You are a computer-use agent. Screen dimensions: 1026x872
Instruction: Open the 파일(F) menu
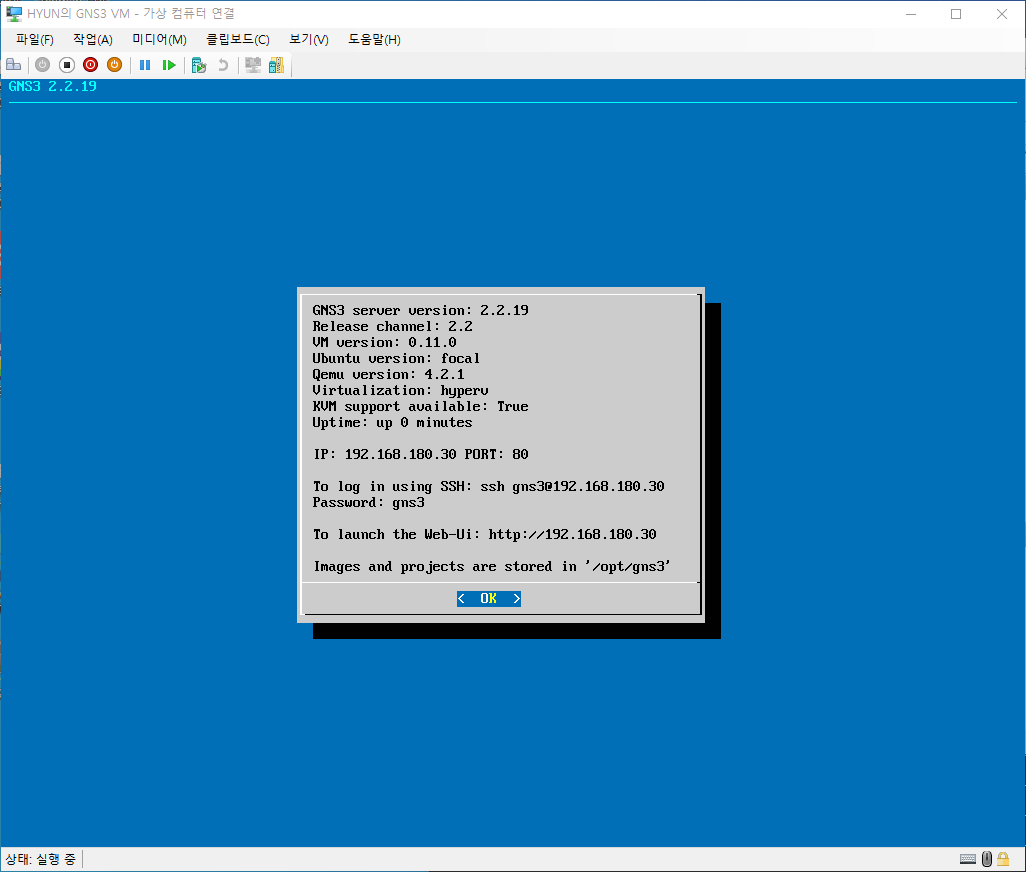click(x=35, y=40)
